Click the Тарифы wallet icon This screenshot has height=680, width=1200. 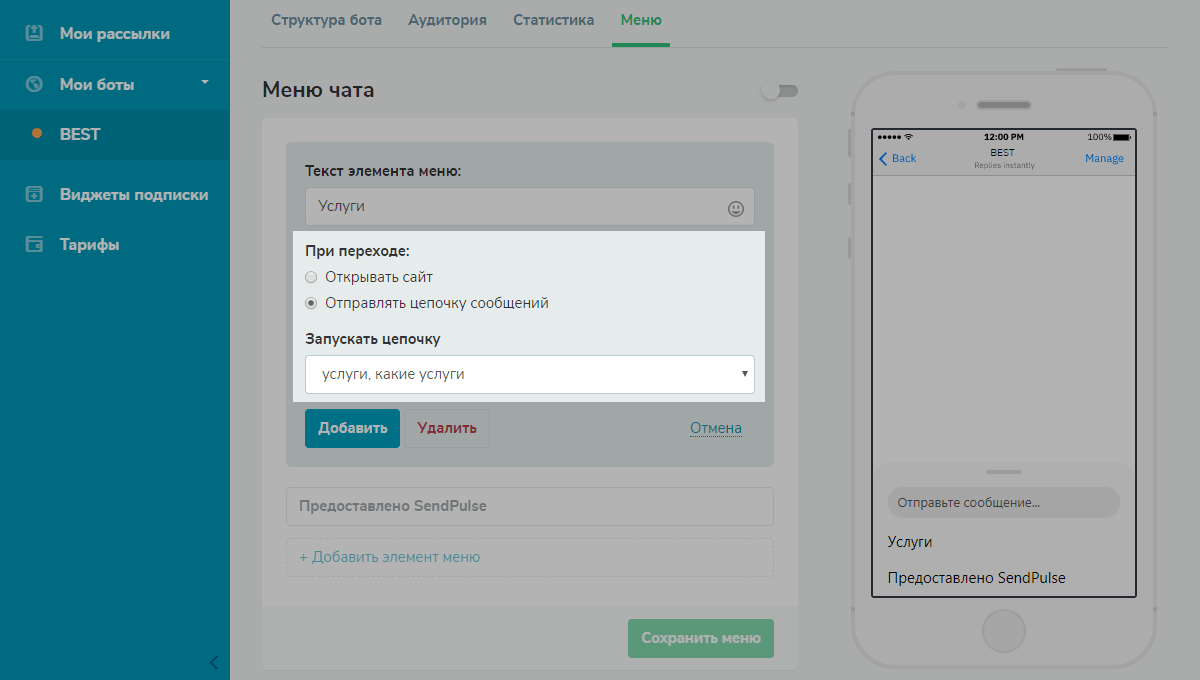(x=34, y=244)
